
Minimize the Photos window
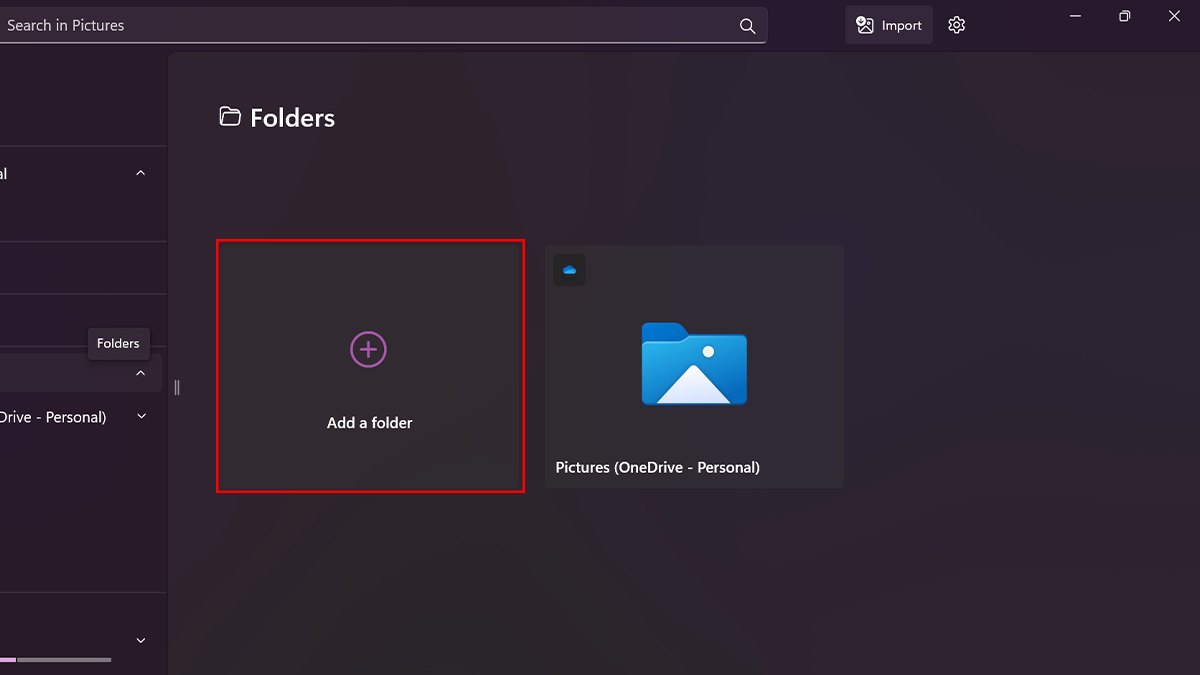click(x=1076, y=16)
